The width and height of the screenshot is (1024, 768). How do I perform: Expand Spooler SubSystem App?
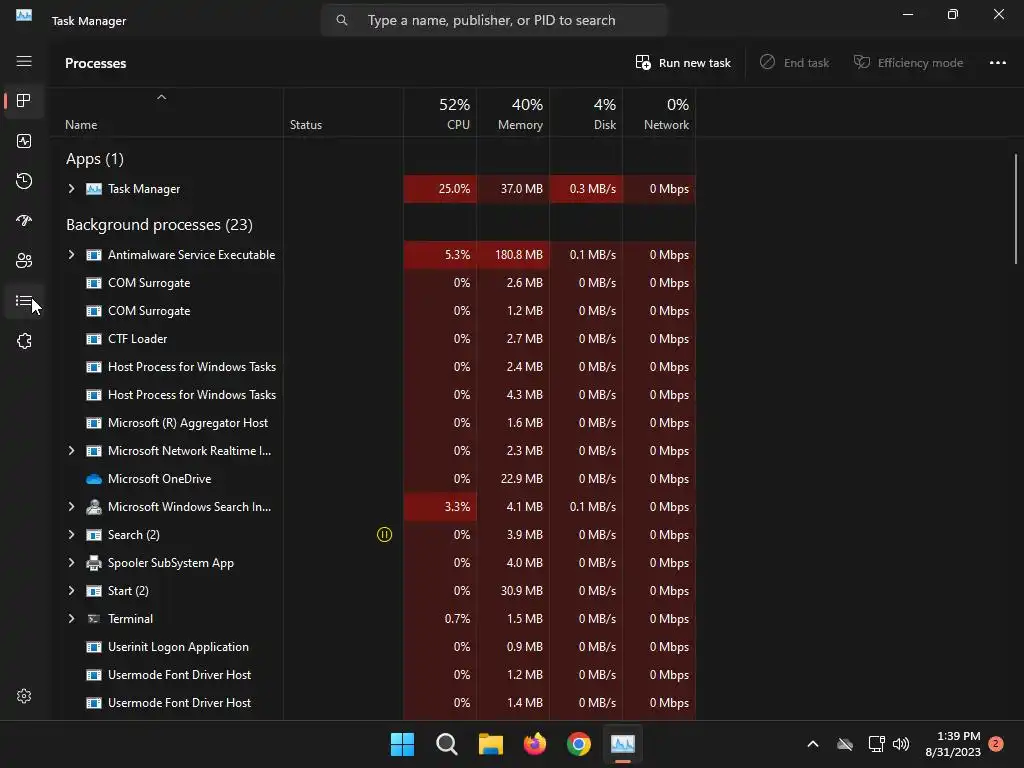[71, 563]
